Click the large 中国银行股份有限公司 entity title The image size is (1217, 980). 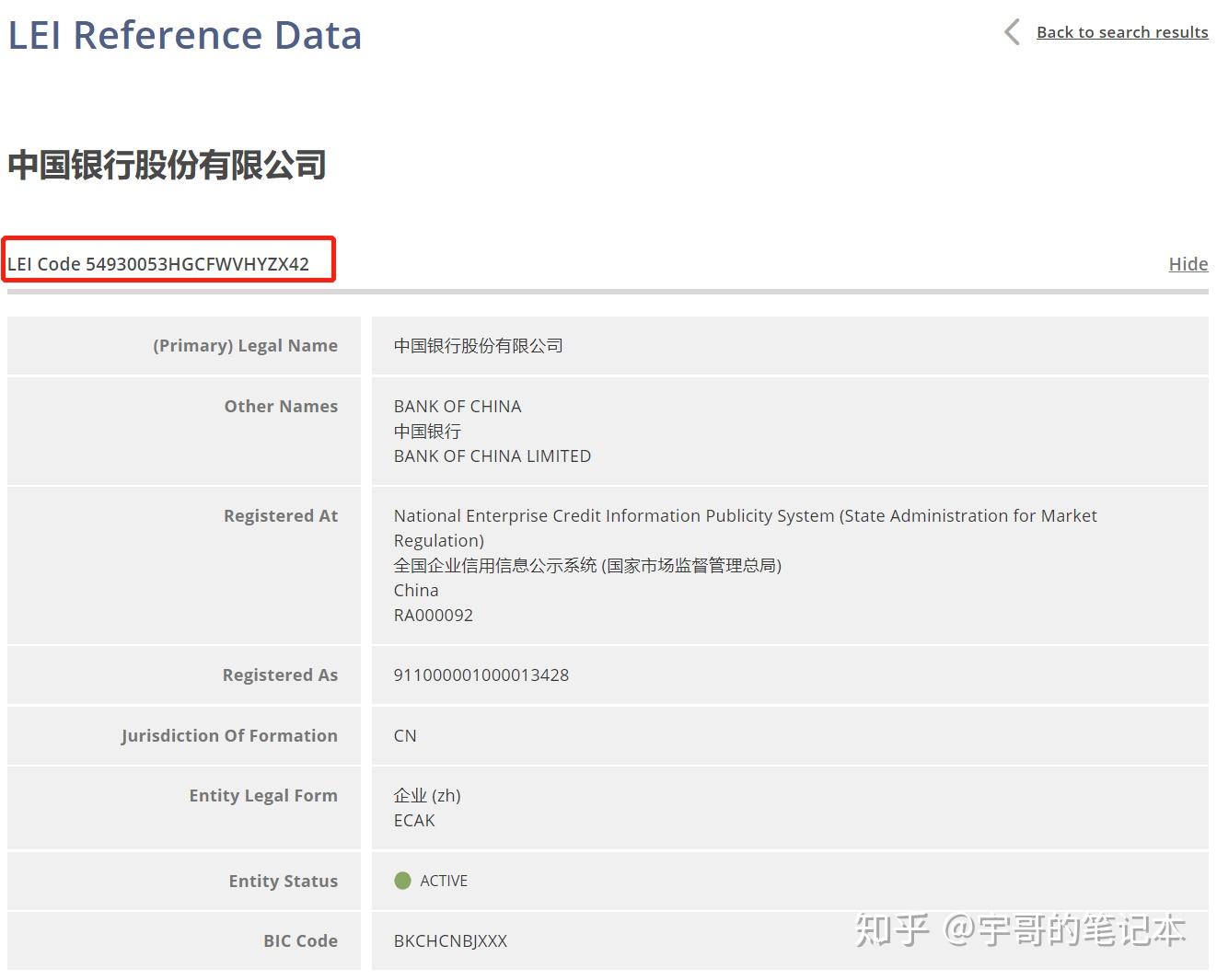tap(168, 166)
